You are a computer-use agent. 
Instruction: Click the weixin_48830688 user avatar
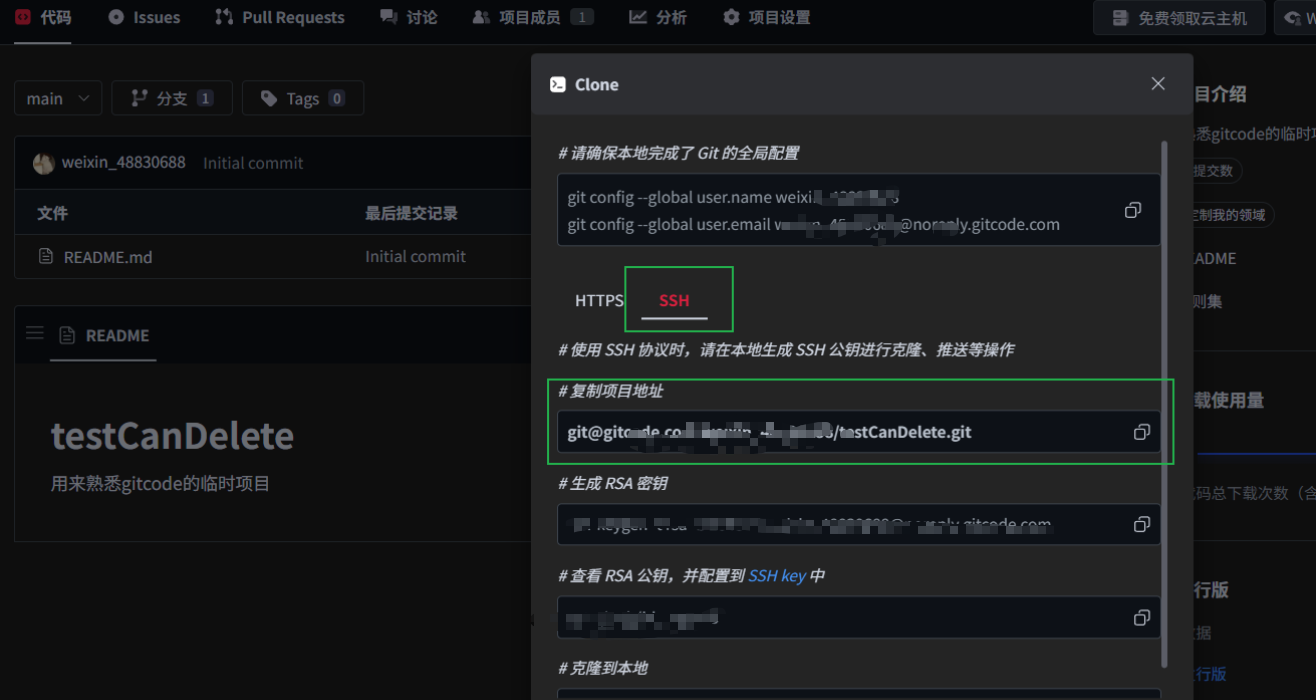point(44,163)
